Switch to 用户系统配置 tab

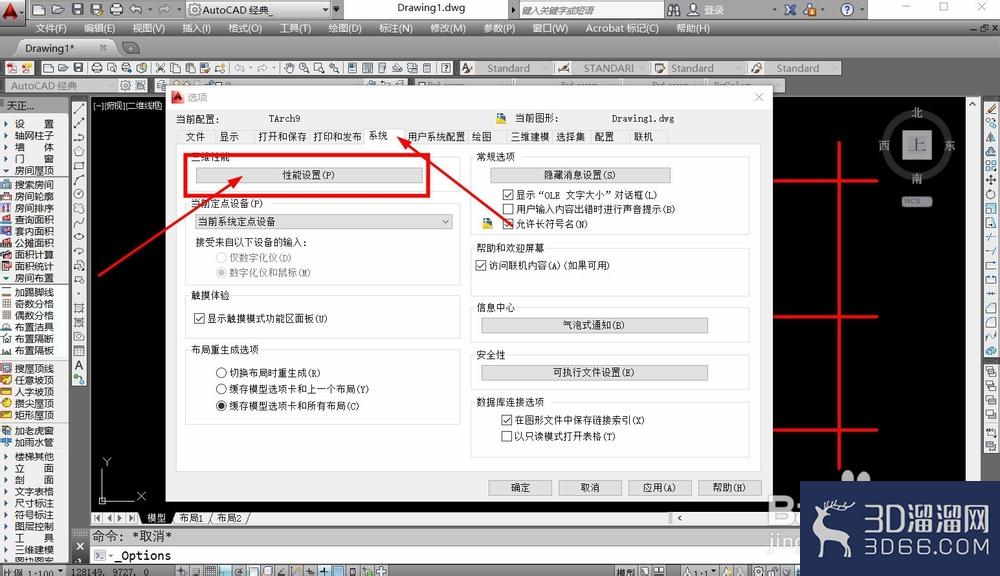[x=436, y=137]
